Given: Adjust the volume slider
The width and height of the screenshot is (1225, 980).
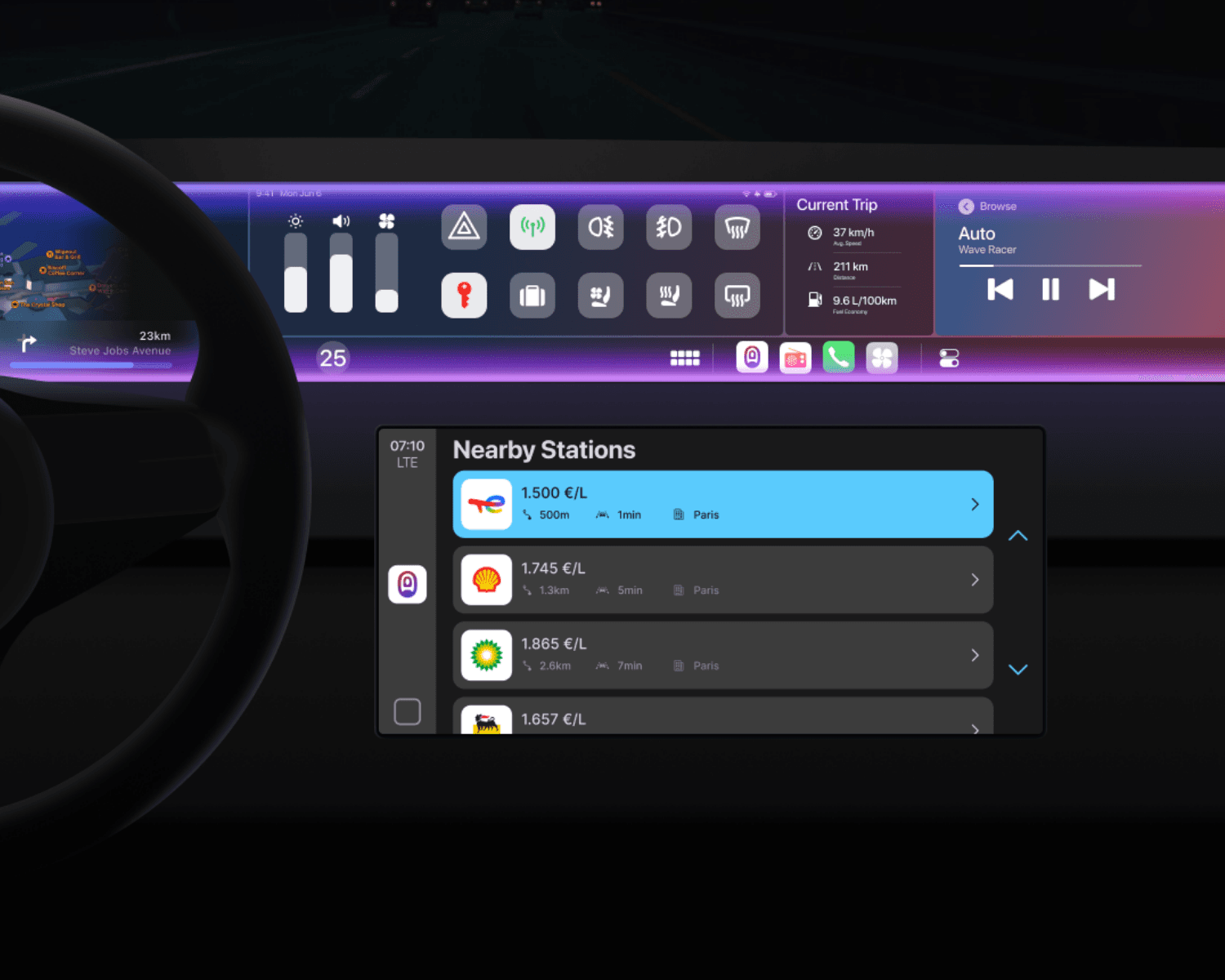Looking at the screenshot, I should point(341,273).
